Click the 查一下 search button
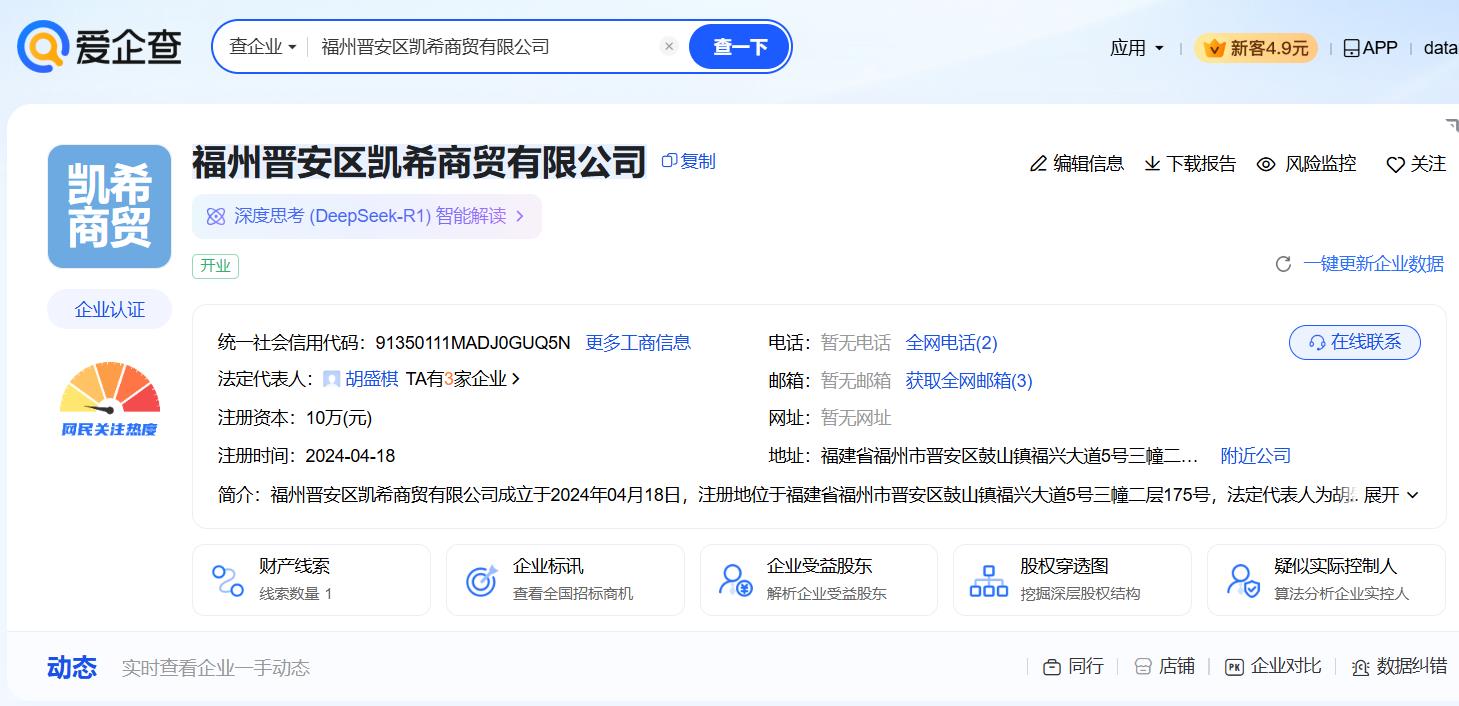The image size is (1459, 706). tap(739, 47)
